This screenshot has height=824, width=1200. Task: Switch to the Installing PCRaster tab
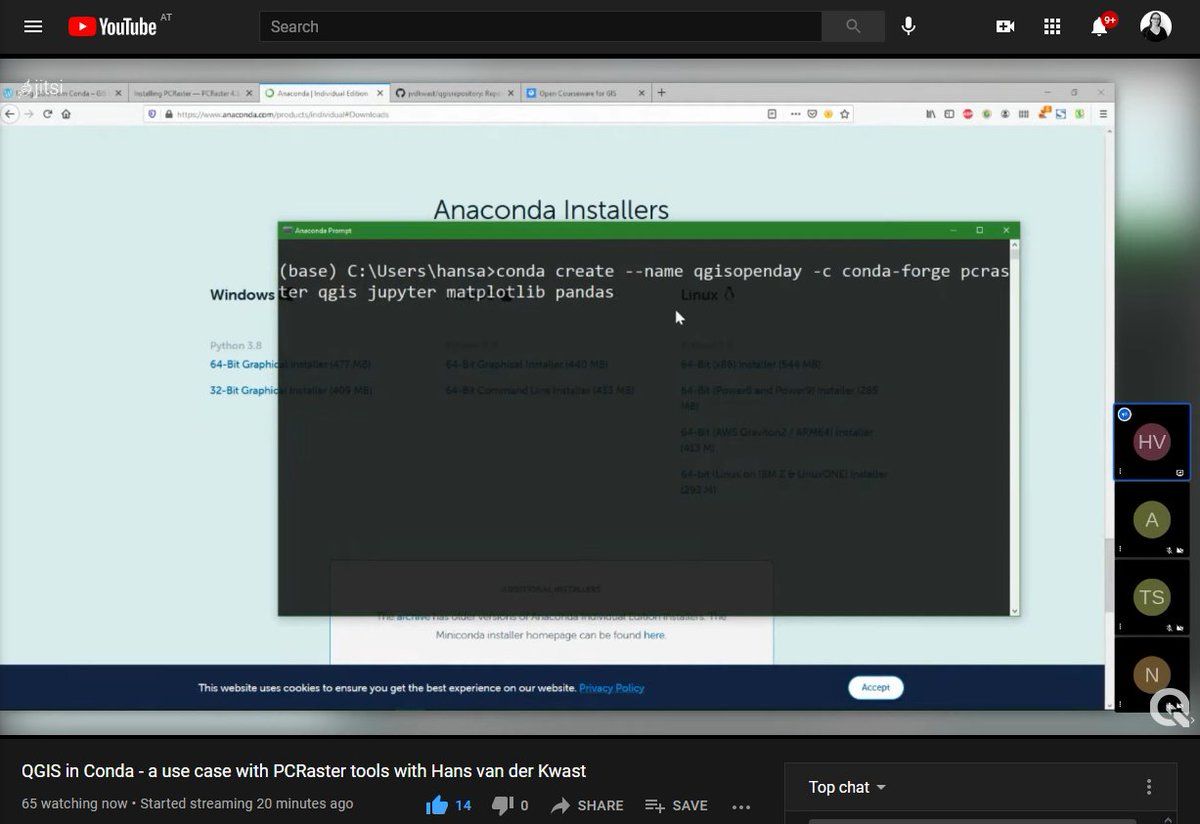click(188, 93)
